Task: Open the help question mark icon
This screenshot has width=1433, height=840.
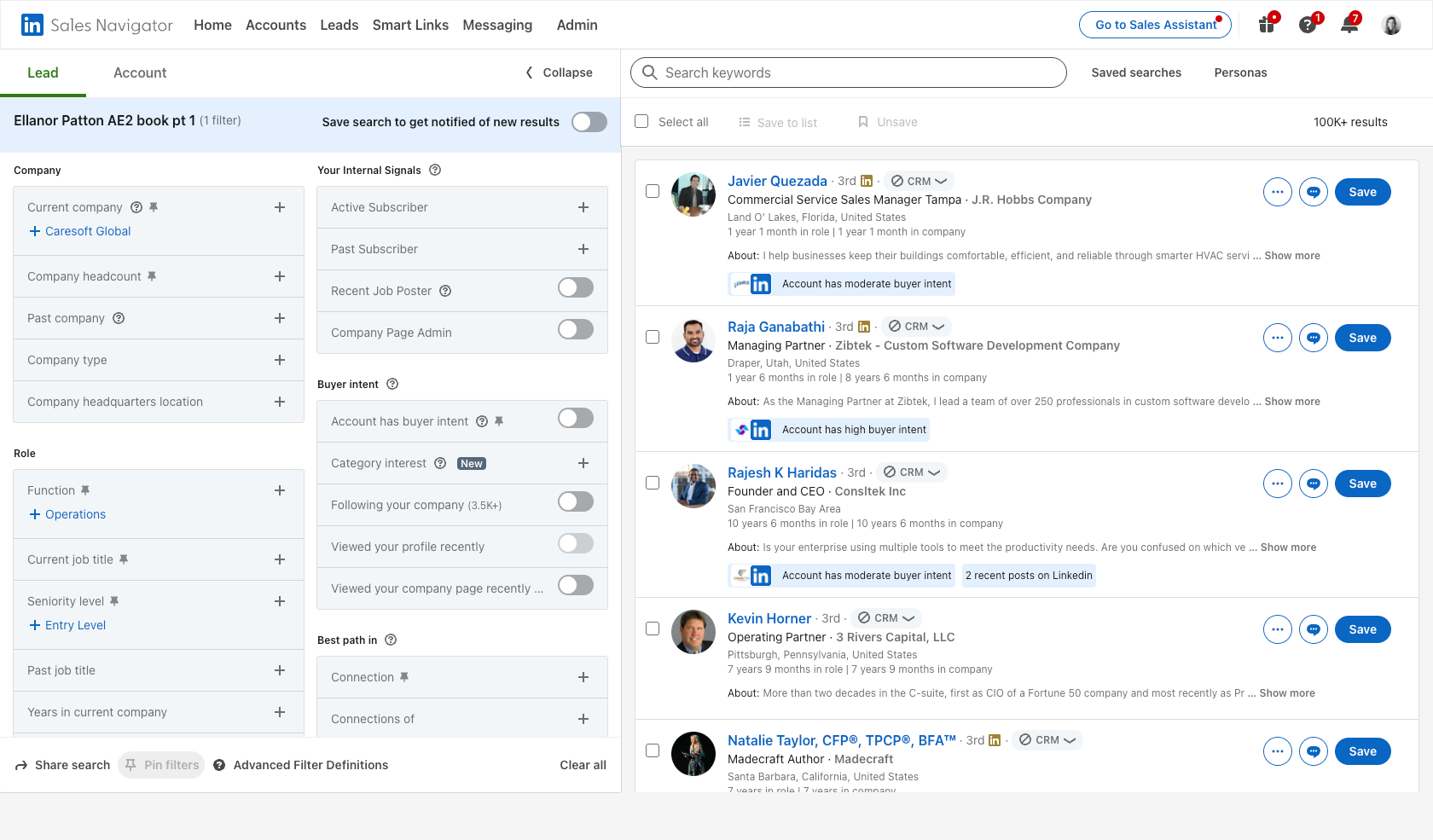Action: [x=1308, y=25]
